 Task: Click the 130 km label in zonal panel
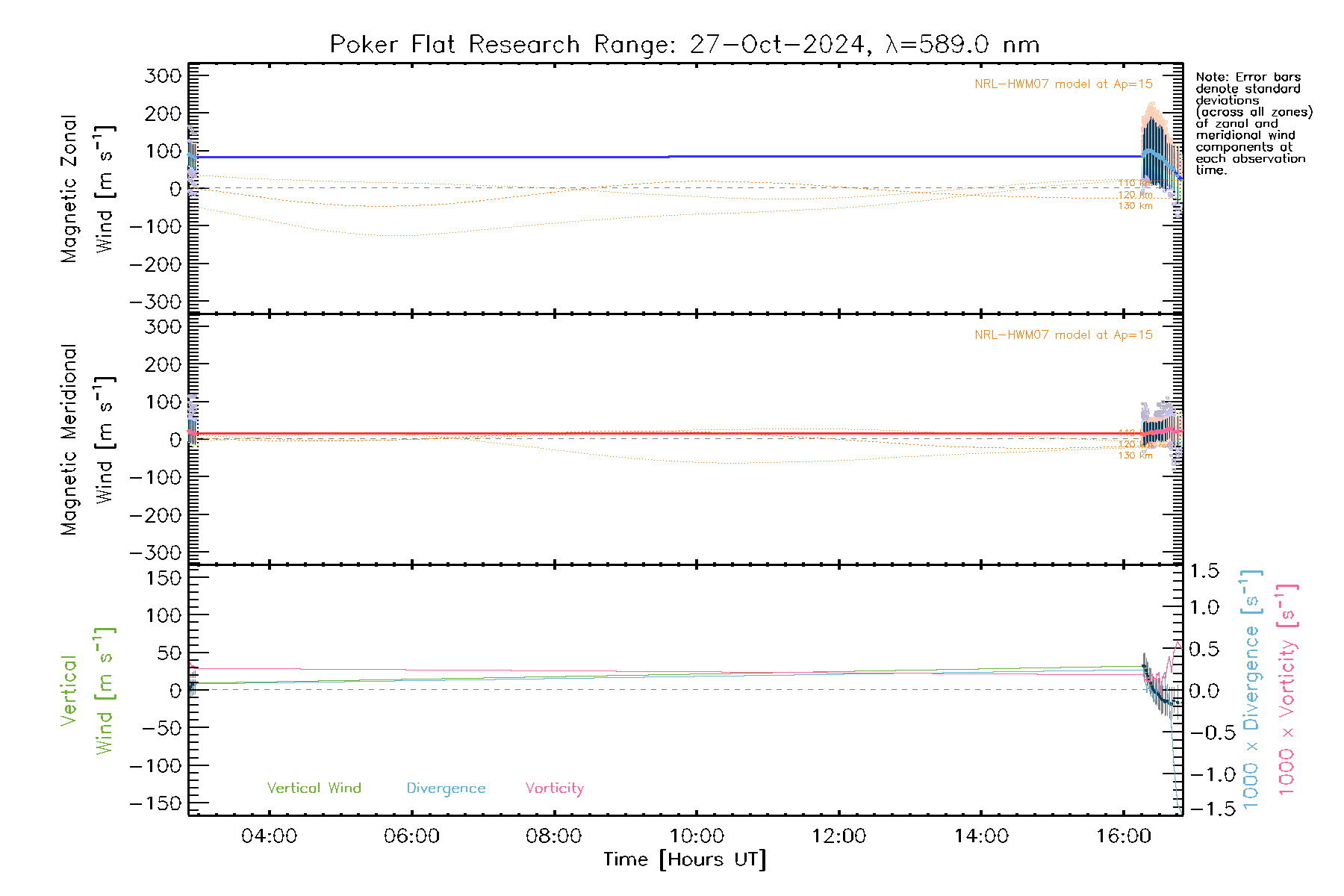point(1135,206)
